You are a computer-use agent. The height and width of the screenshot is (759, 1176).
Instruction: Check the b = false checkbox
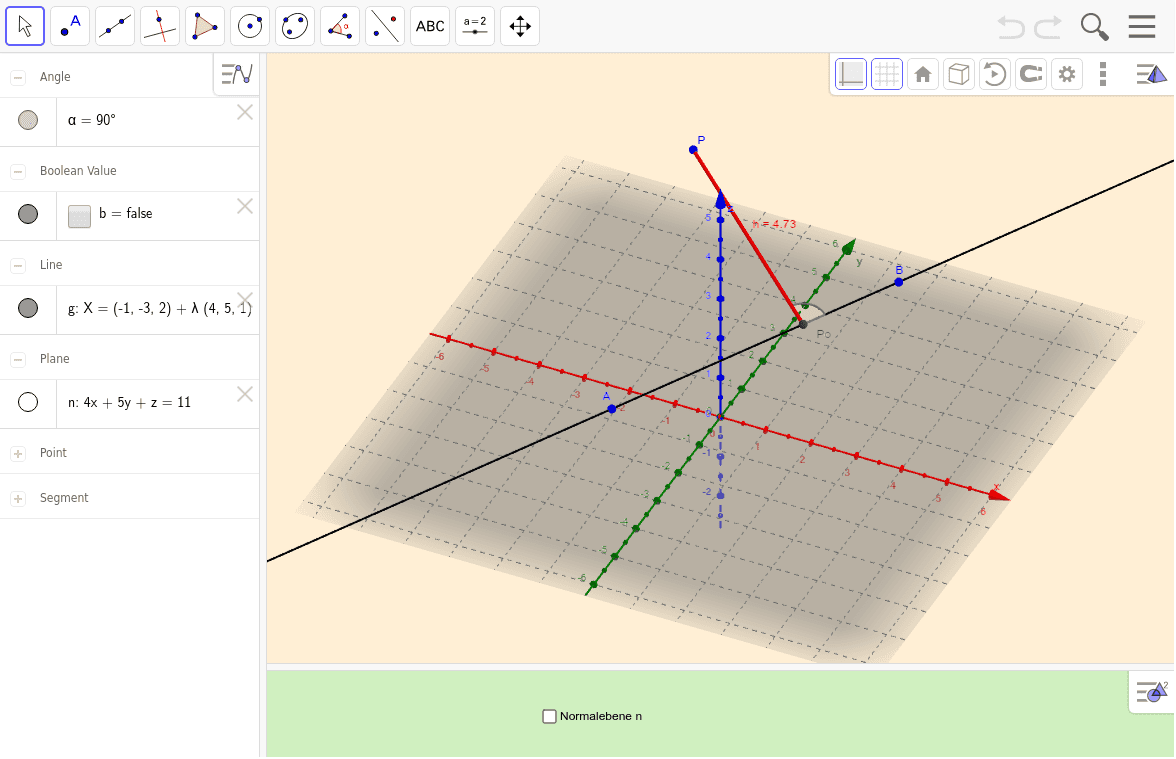point(79,216)
